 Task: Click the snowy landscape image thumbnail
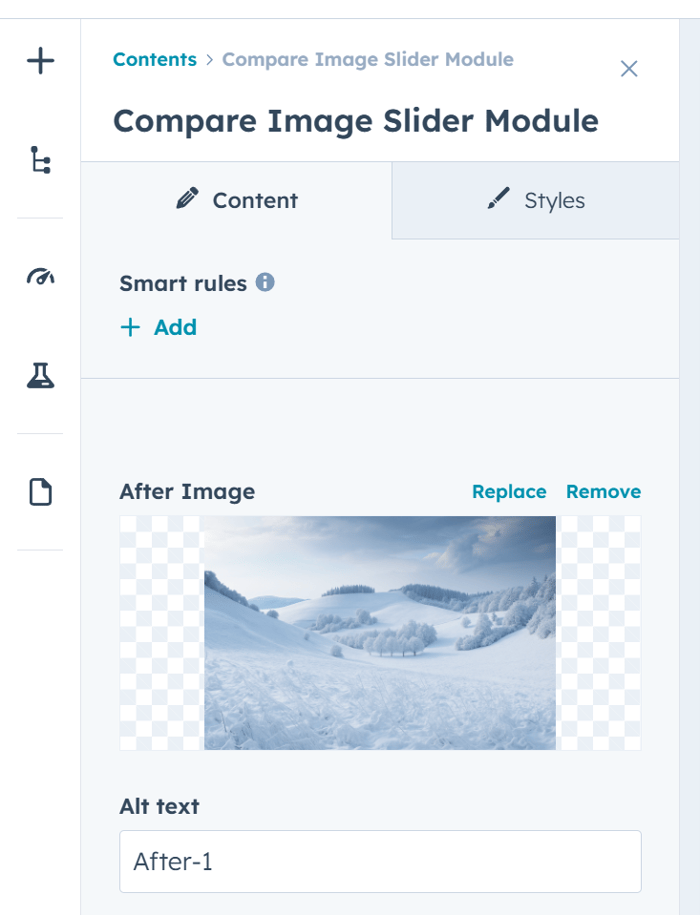pos(380,633)
